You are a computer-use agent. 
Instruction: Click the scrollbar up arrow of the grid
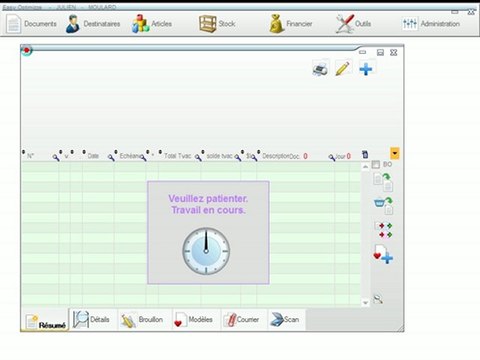[x=365, y=166]
